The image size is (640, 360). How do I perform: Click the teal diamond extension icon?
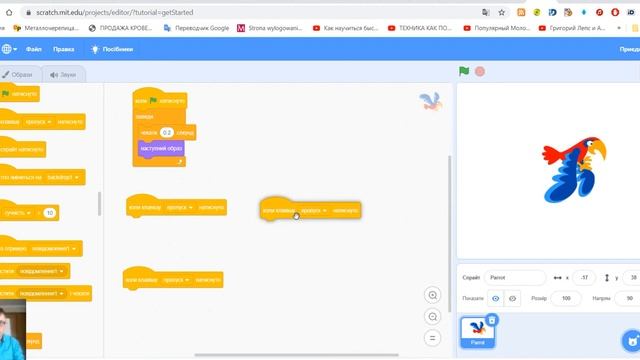(x=584, y=12)
